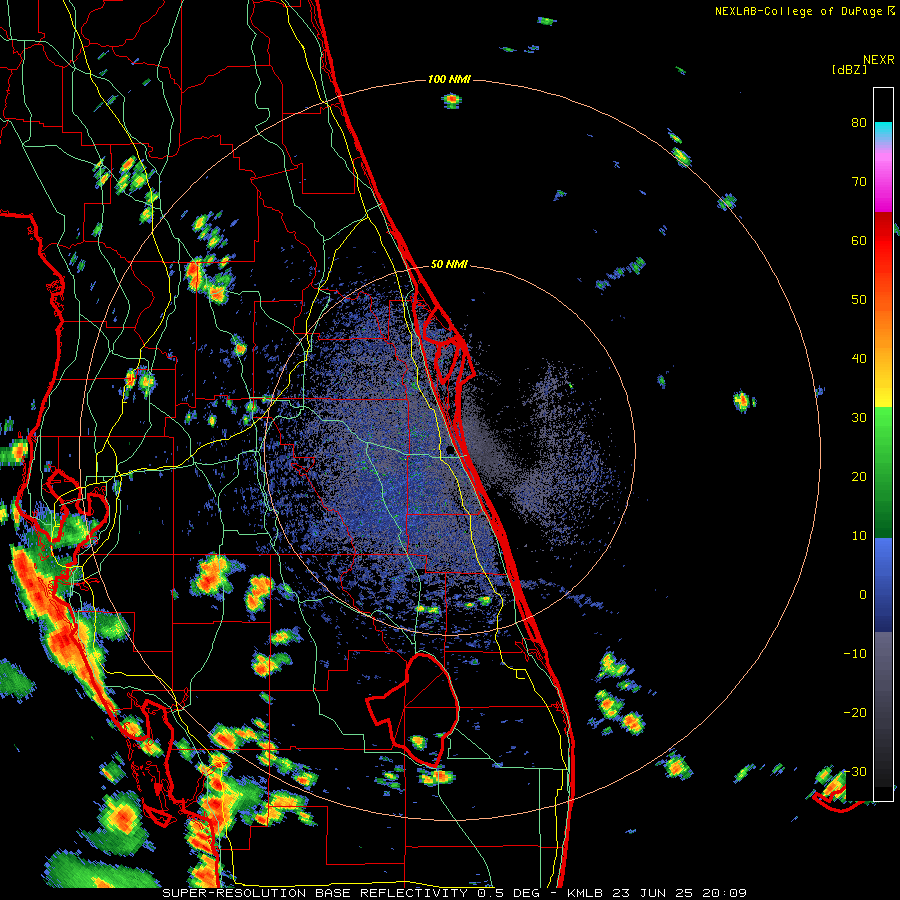
Task: Click the 10 value on dBZ scale
Action: 859,536
